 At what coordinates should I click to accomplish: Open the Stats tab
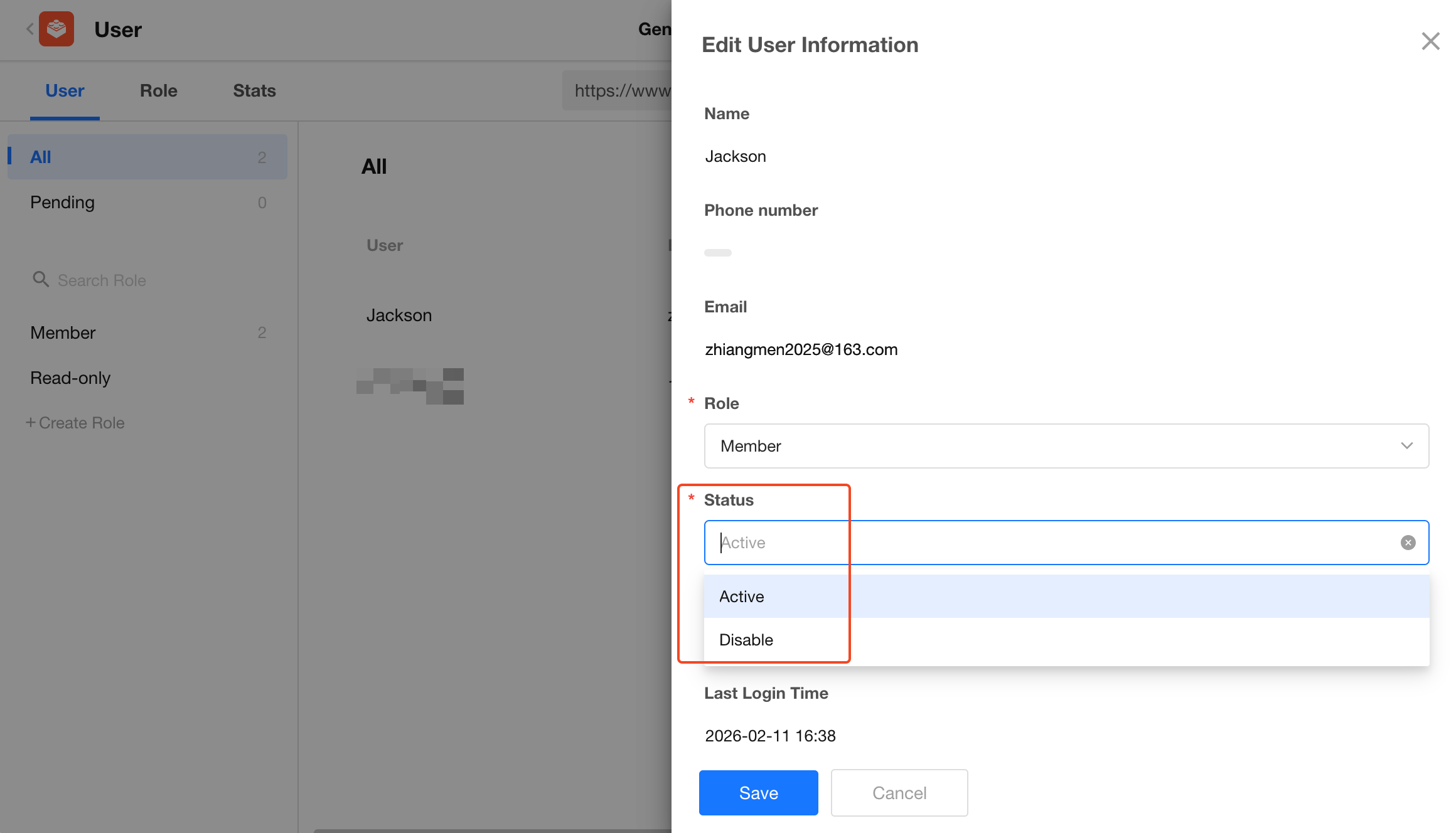[x=254, y=90]
